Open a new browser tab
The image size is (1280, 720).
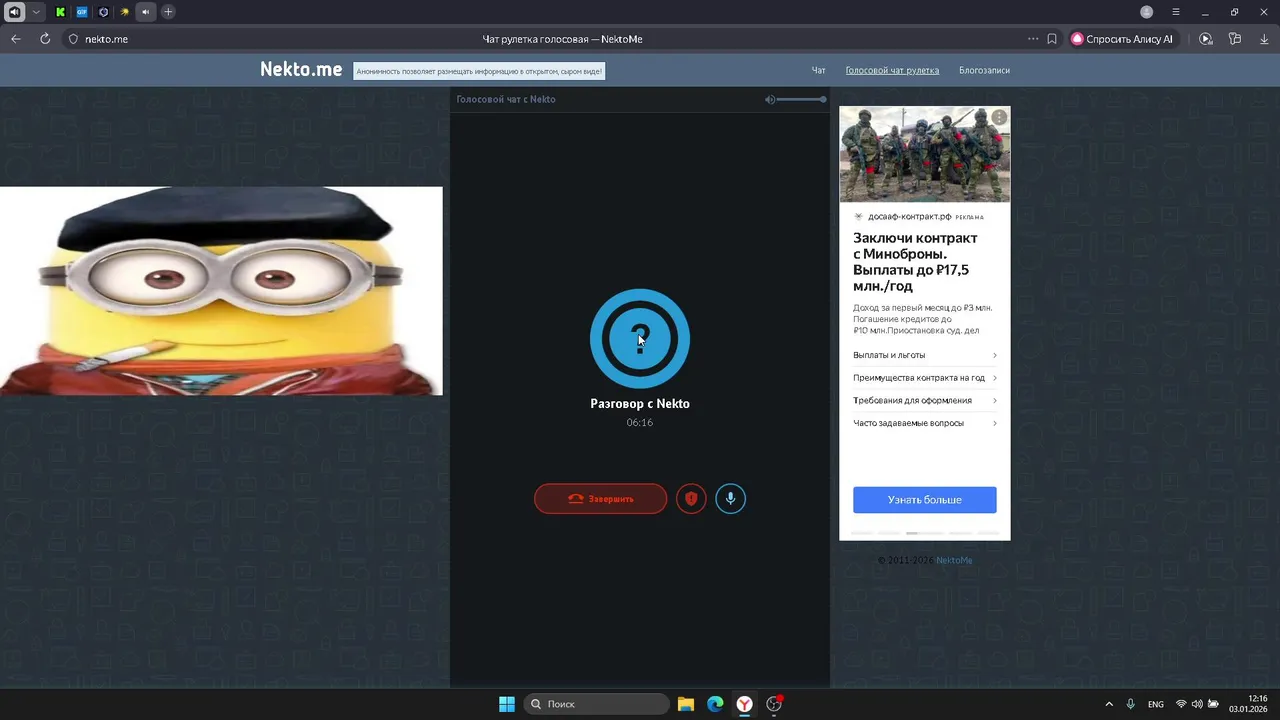[168, 12]
